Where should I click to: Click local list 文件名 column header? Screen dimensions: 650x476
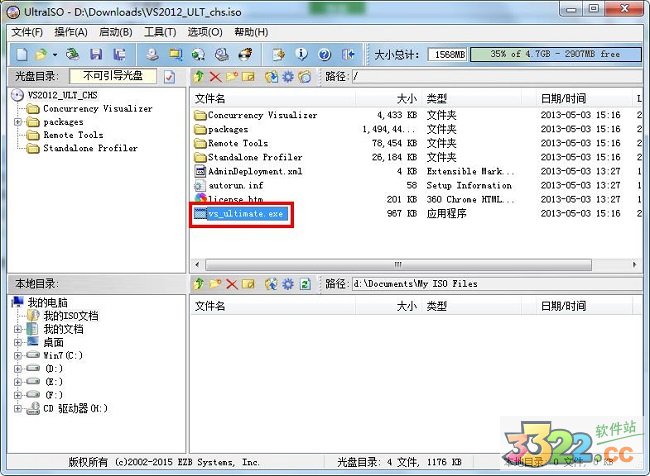[x=274, y=306]
